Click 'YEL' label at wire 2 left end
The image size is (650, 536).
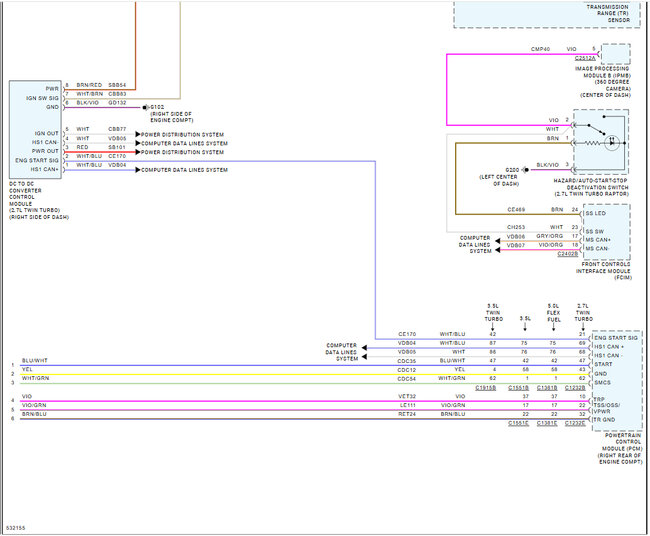click(x=27, y=369)
